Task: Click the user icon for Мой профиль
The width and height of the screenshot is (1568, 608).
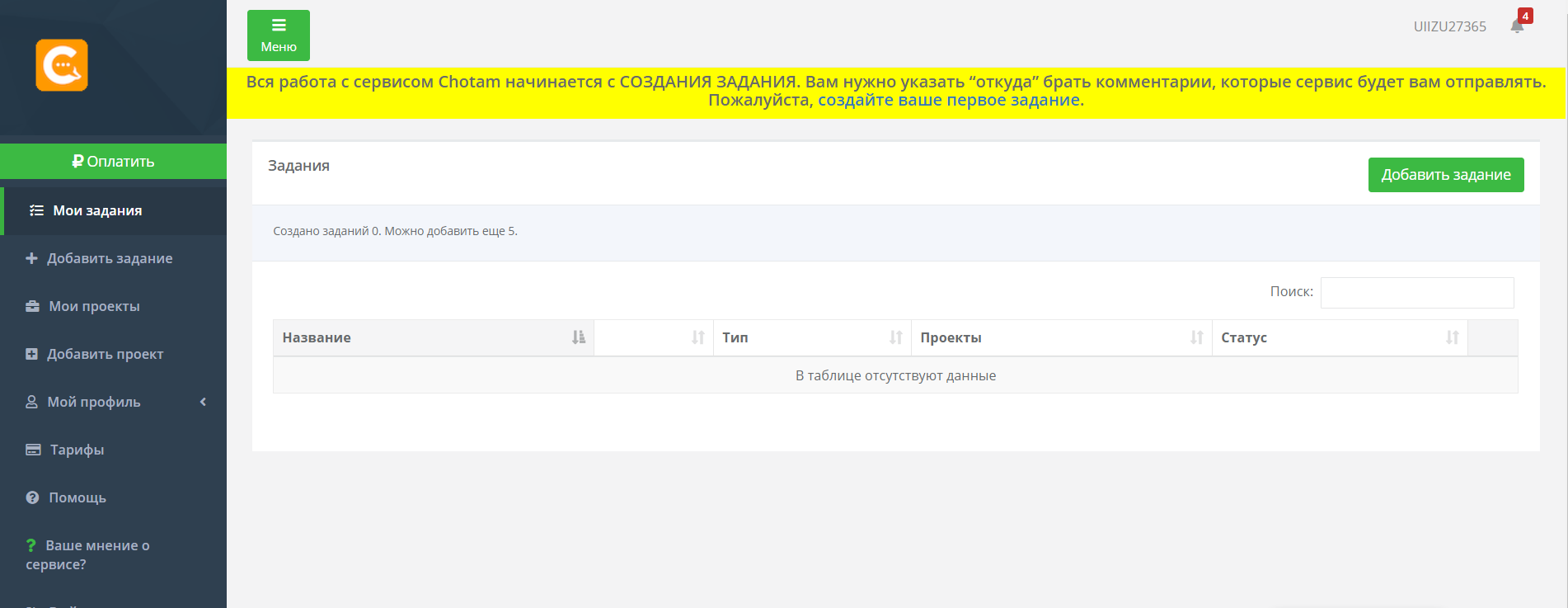Action: [x=32, y=403]
